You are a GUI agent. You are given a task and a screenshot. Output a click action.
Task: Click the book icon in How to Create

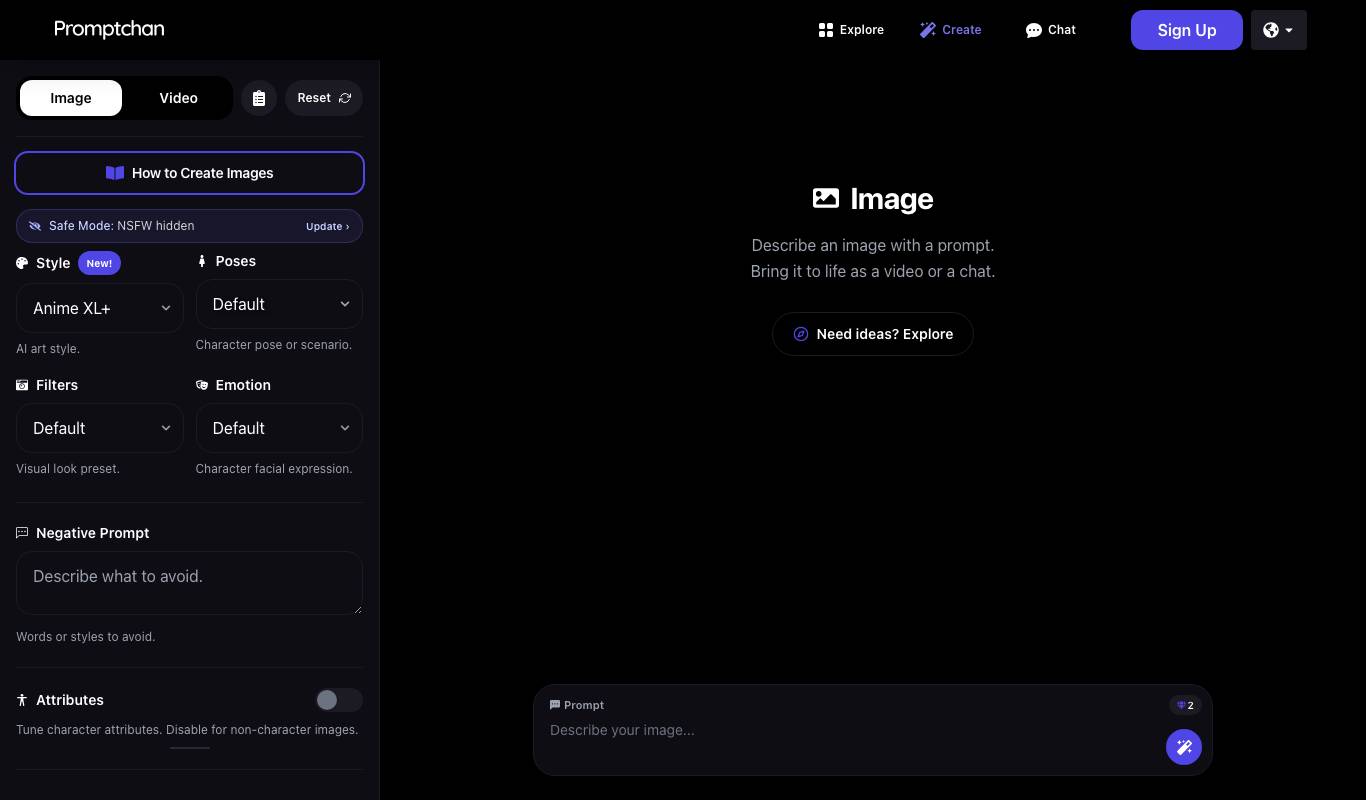(115, 173)
